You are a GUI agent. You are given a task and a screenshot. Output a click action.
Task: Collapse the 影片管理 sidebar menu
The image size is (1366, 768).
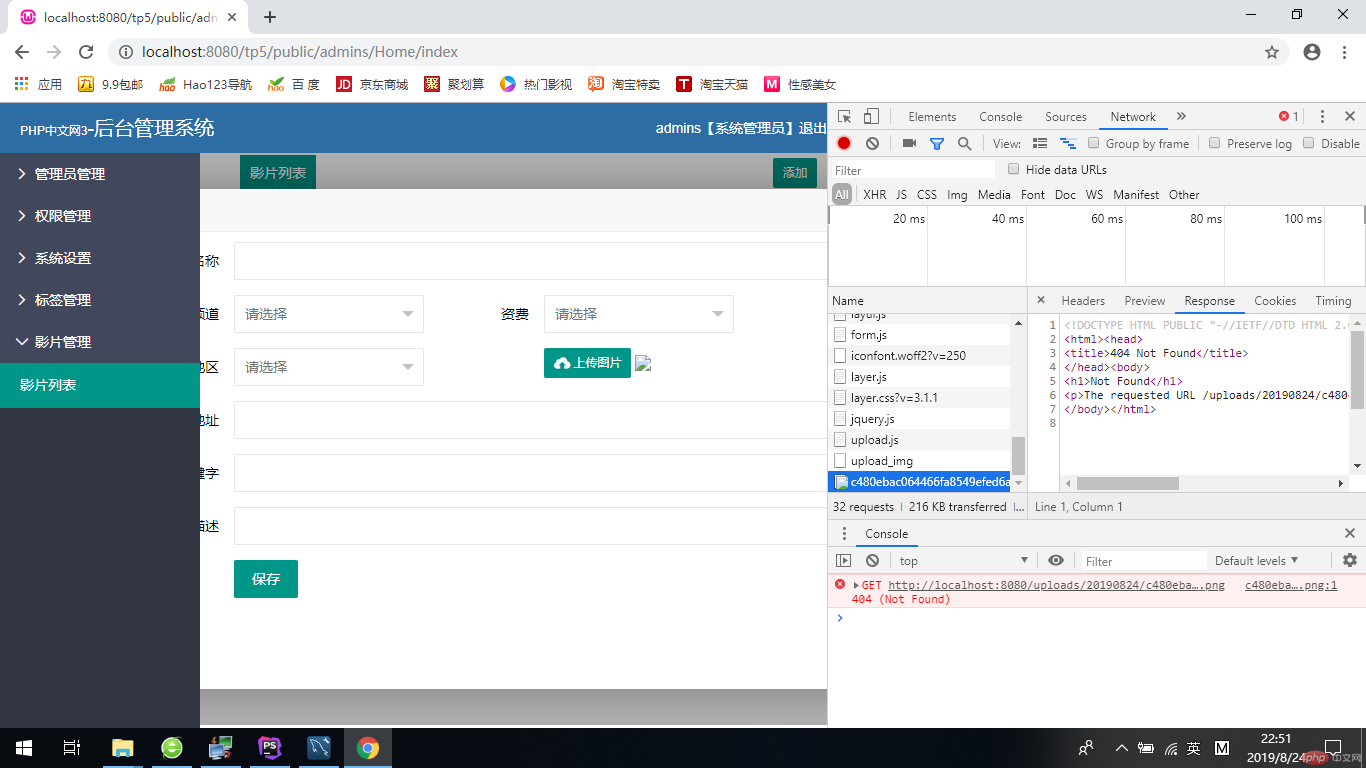click(x=100, y=342)
